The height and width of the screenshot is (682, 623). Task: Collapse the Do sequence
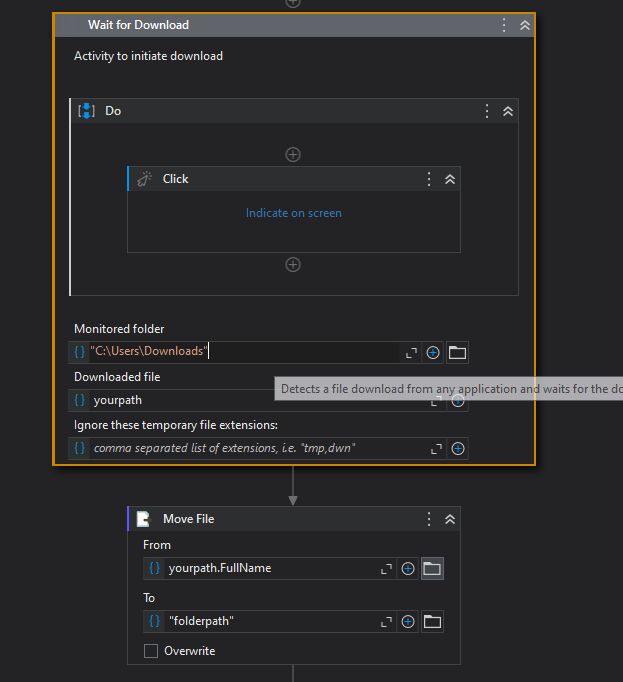508,111
